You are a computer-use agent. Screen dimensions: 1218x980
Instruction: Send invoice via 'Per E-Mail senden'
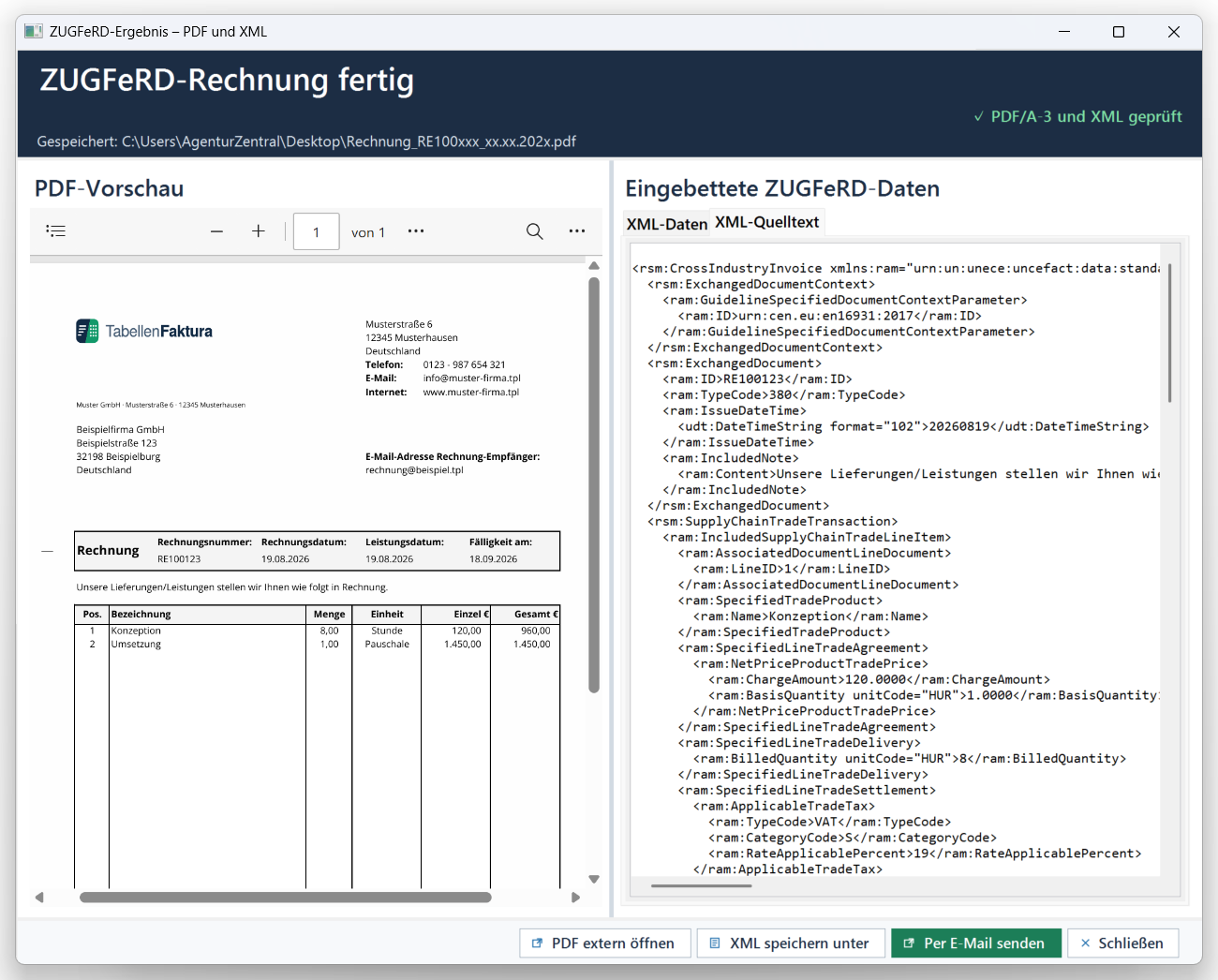pos(975,943)
